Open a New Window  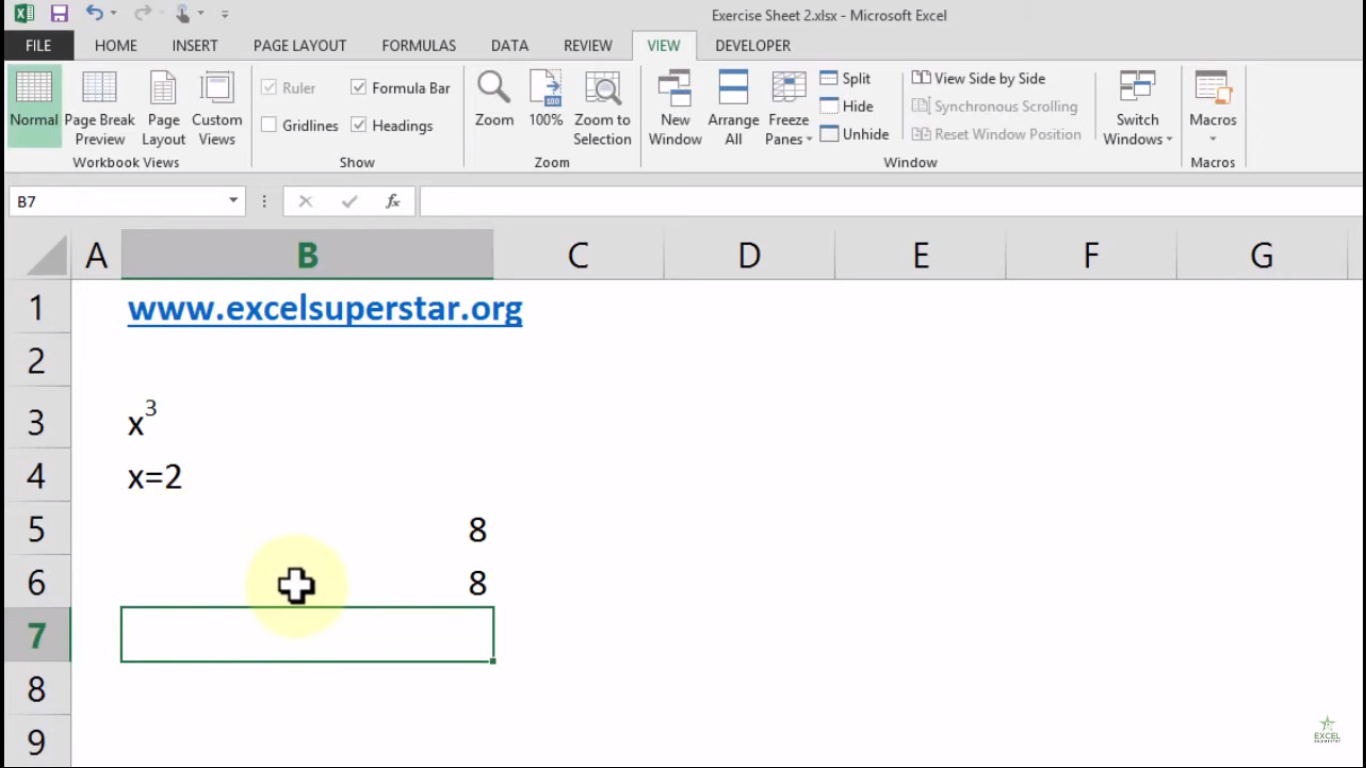(x=675, y=107)
